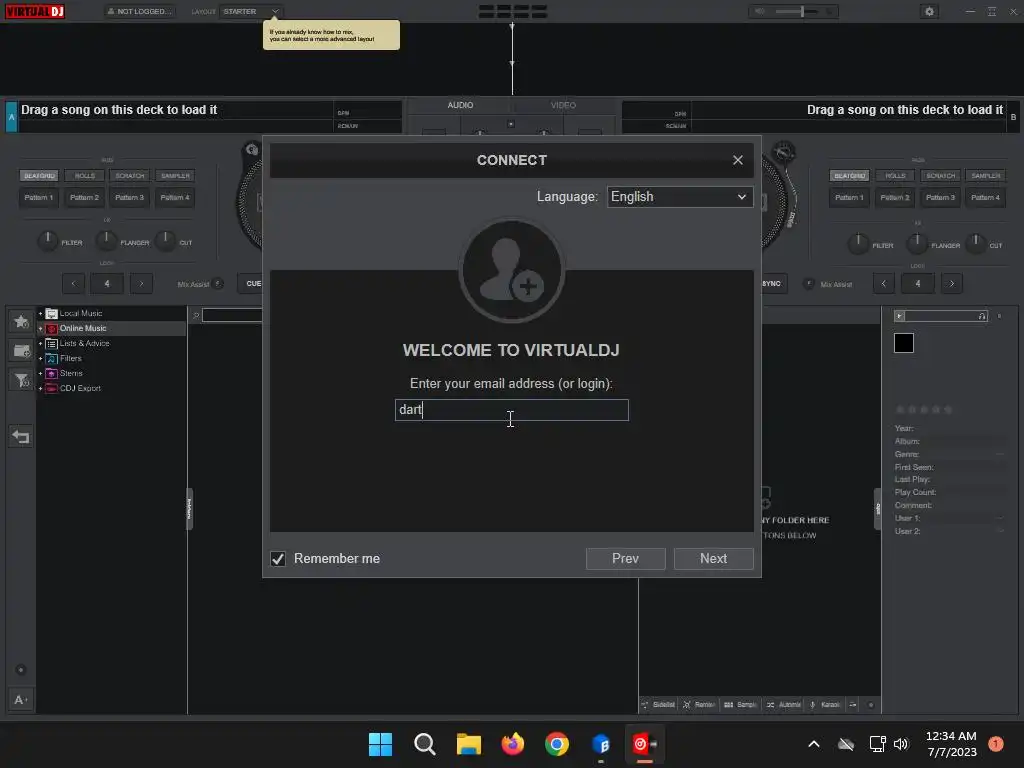1024x768 pixels.
Task: Click the Next button
Action: coord(713,559)
